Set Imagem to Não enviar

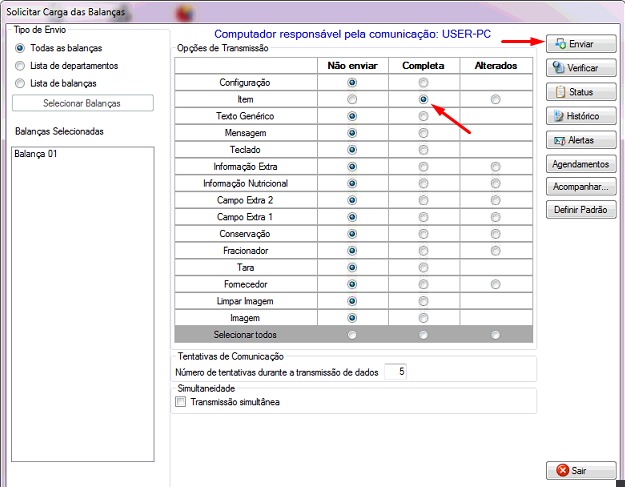[x=352, y=318]
